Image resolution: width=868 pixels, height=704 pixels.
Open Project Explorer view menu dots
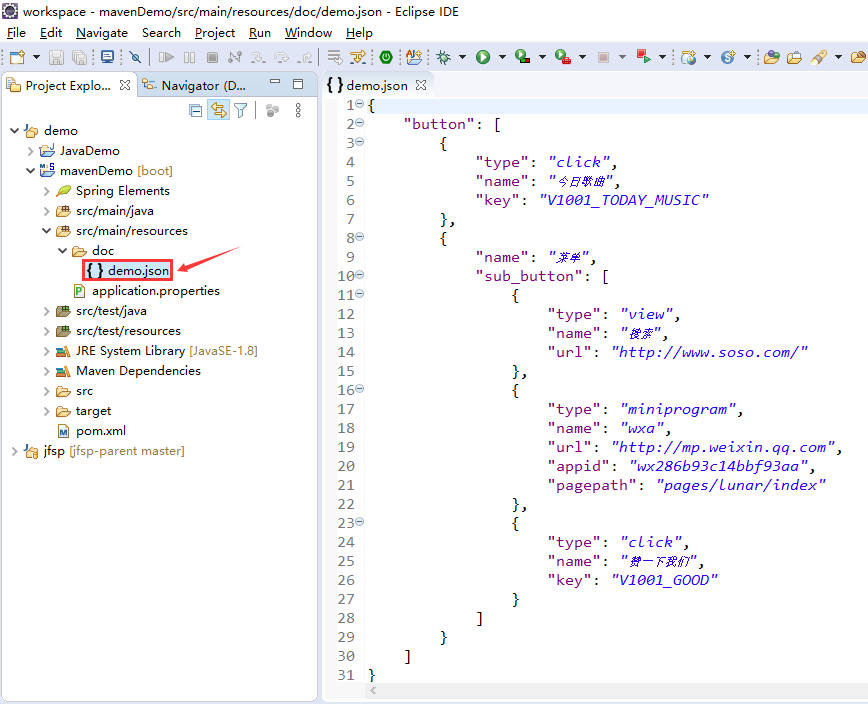pyautogui.click(x=298, y=111)
